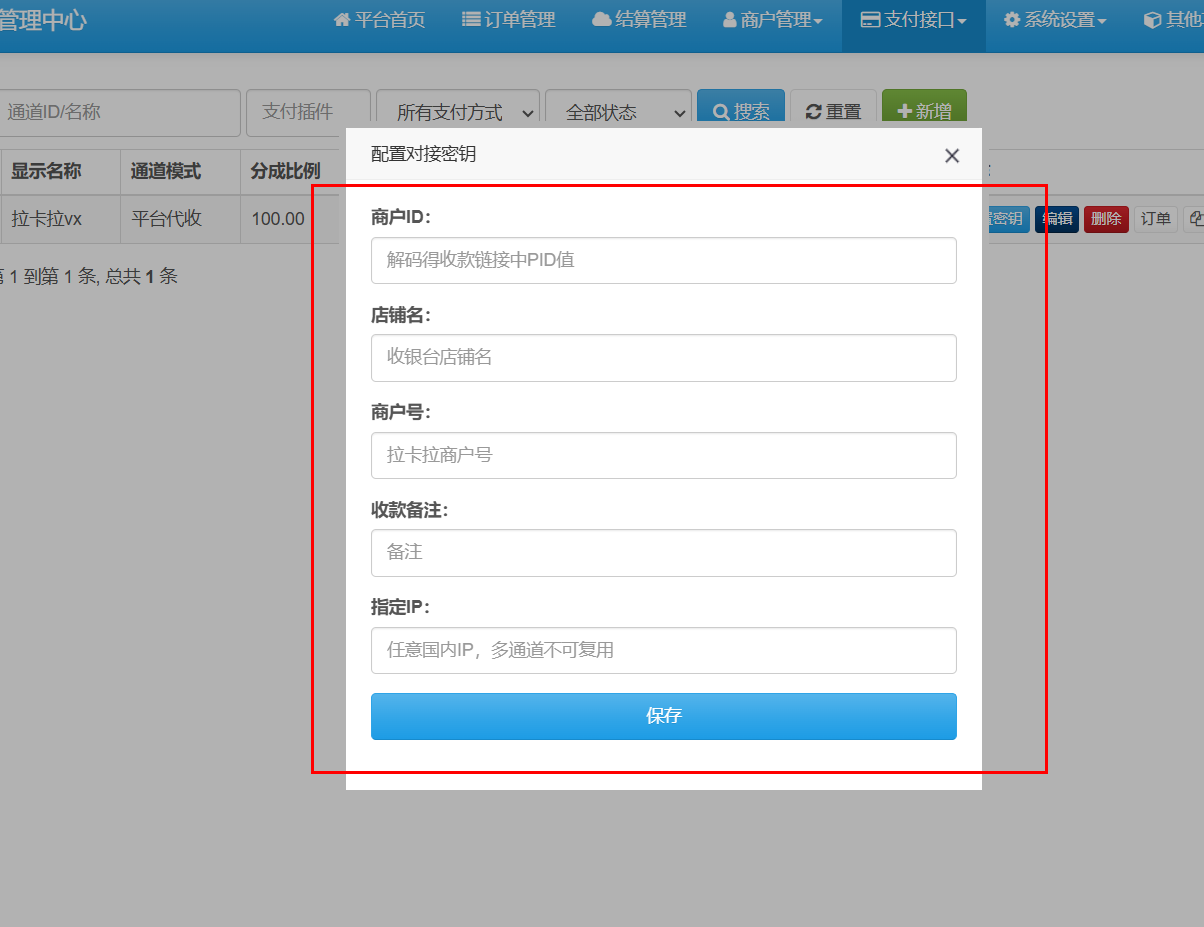The image size is (1204, 927).
Task: Select the 通道ID/名称 search box
Action: [118, 112]
